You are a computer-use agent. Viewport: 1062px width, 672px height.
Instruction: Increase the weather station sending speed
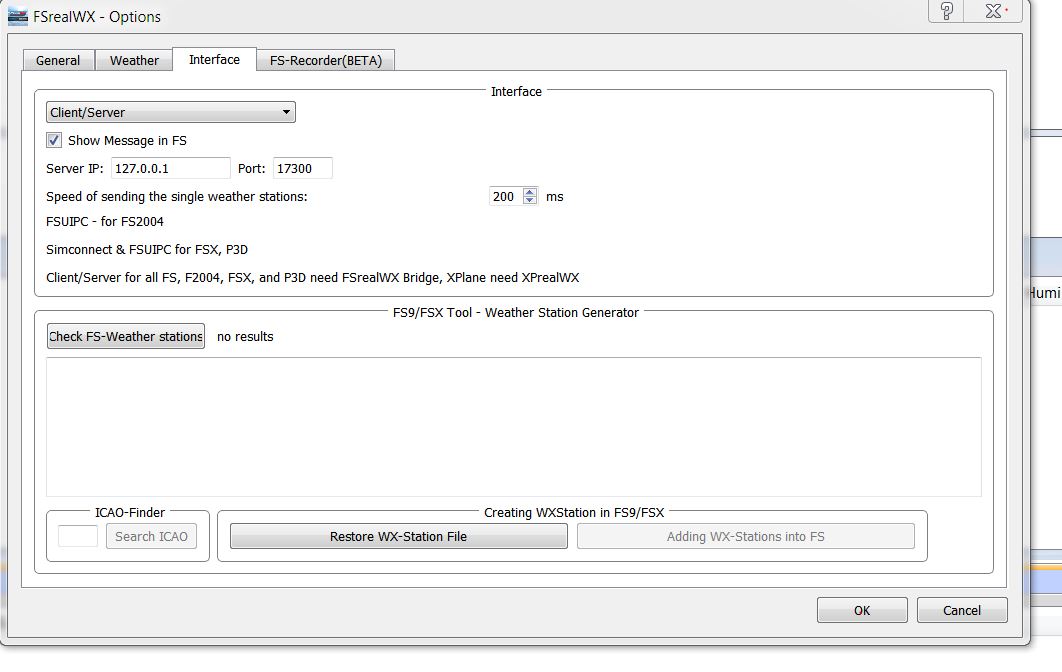[x=530, y=192]
